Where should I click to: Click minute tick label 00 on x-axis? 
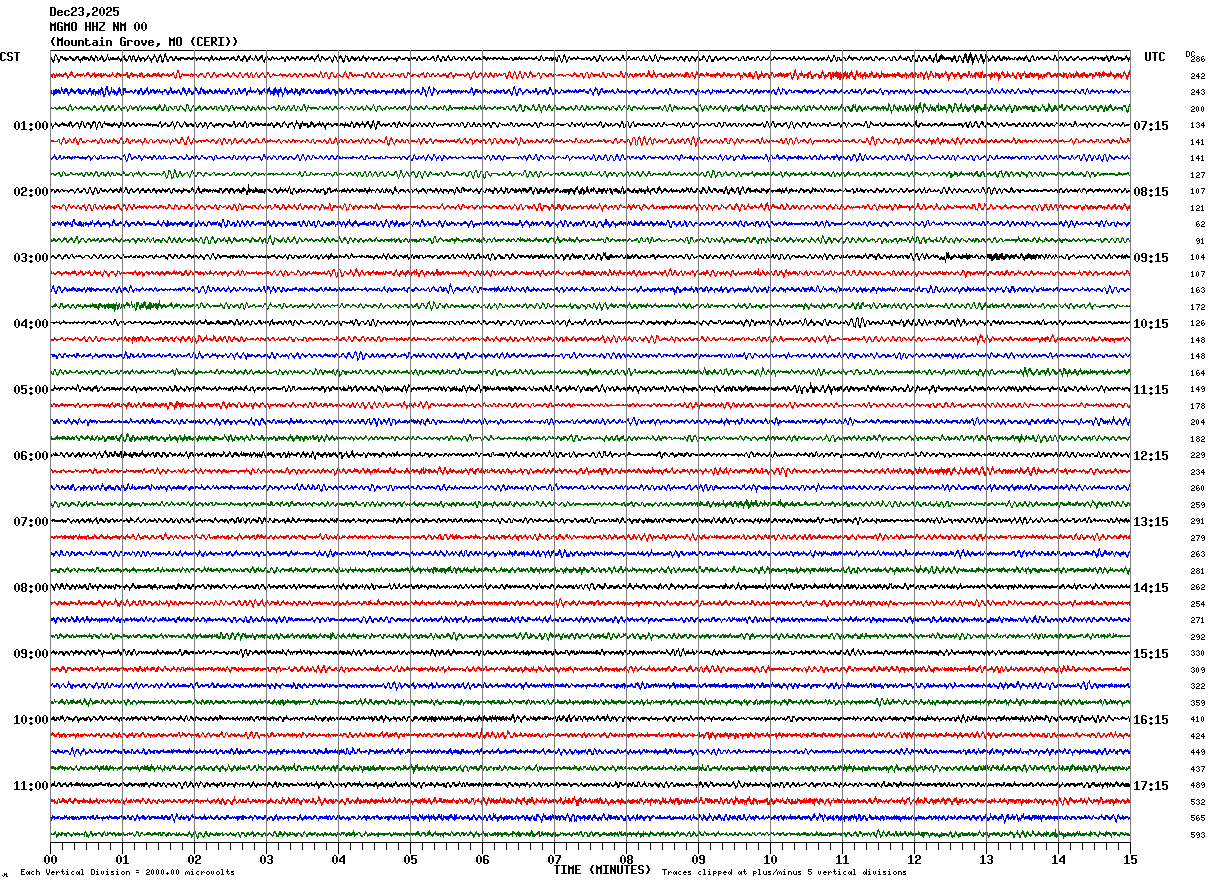pos(50,859)
